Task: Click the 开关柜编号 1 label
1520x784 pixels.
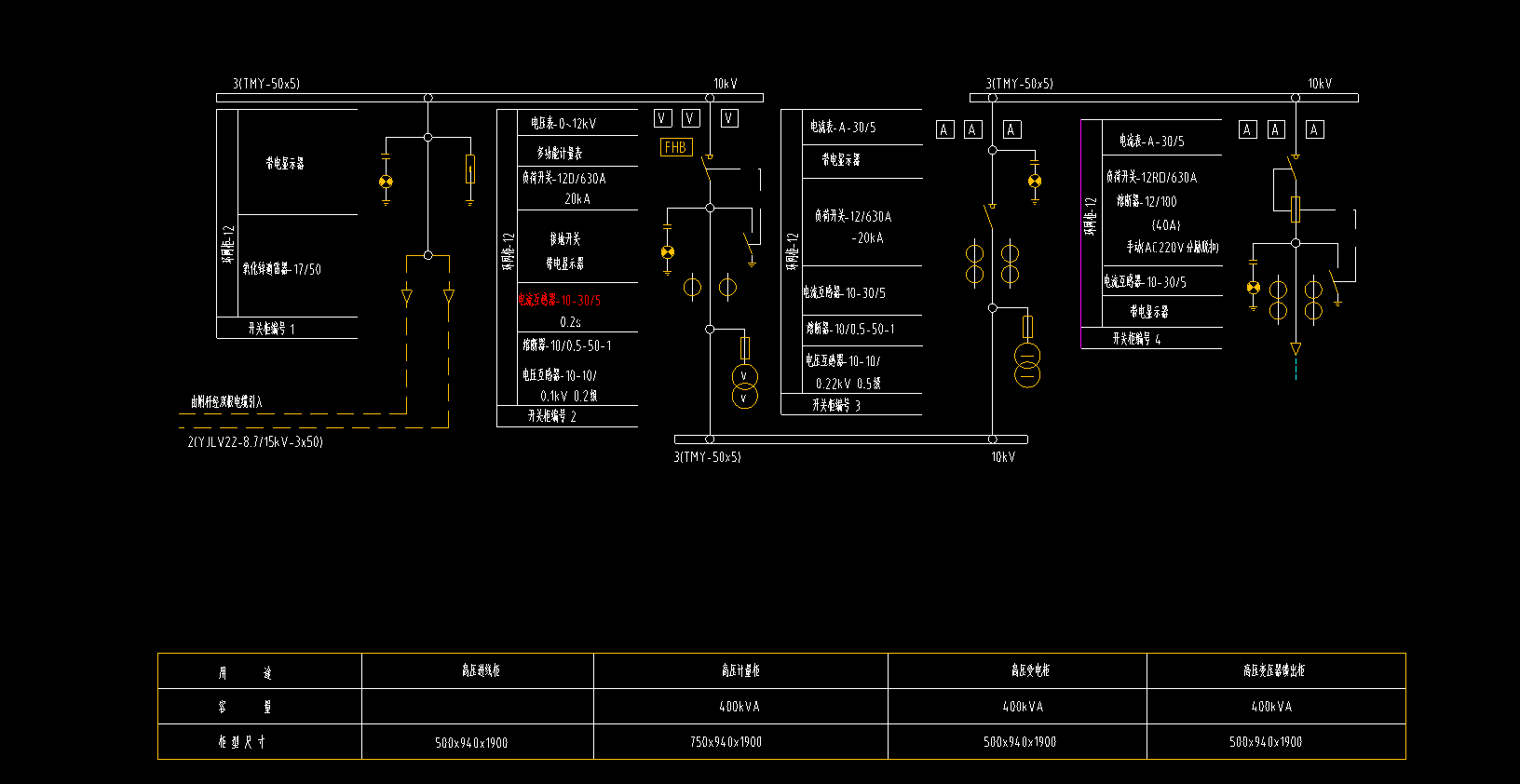Action: [272, 329]
